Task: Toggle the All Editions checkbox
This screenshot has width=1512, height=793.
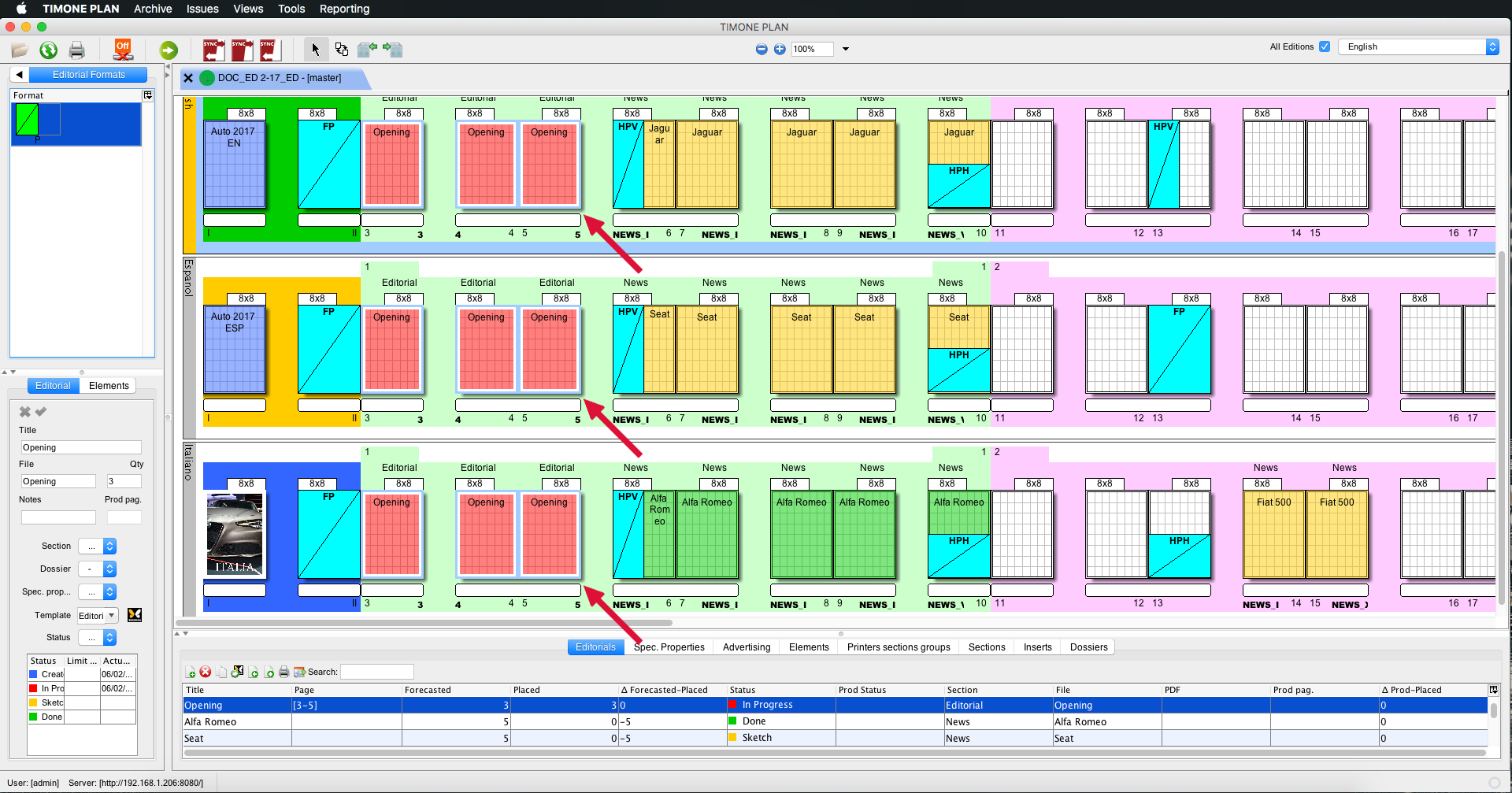Action: click(x=1325, y=46)
